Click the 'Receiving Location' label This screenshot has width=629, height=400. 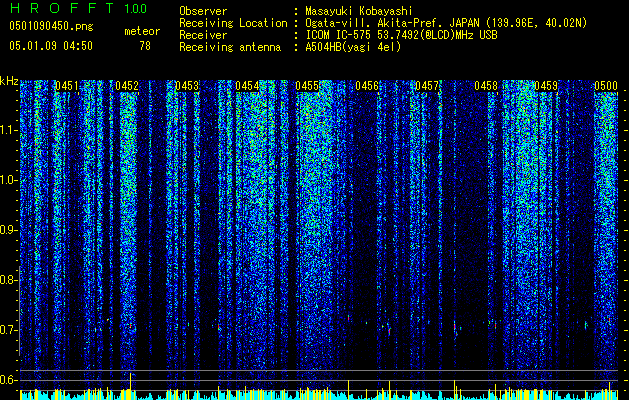tap(233, 23)
